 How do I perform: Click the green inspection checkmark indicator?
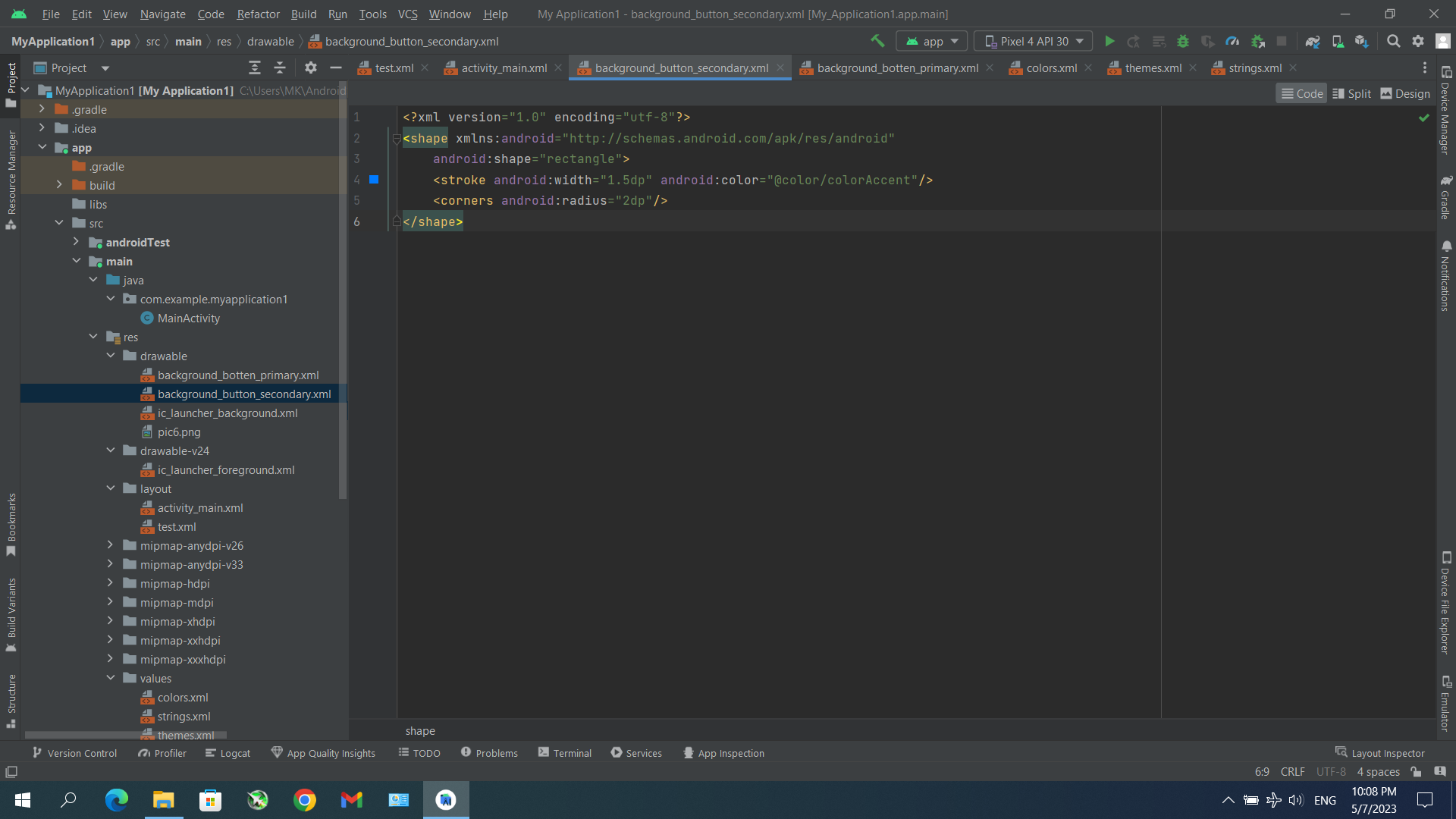click(1424, 118)
